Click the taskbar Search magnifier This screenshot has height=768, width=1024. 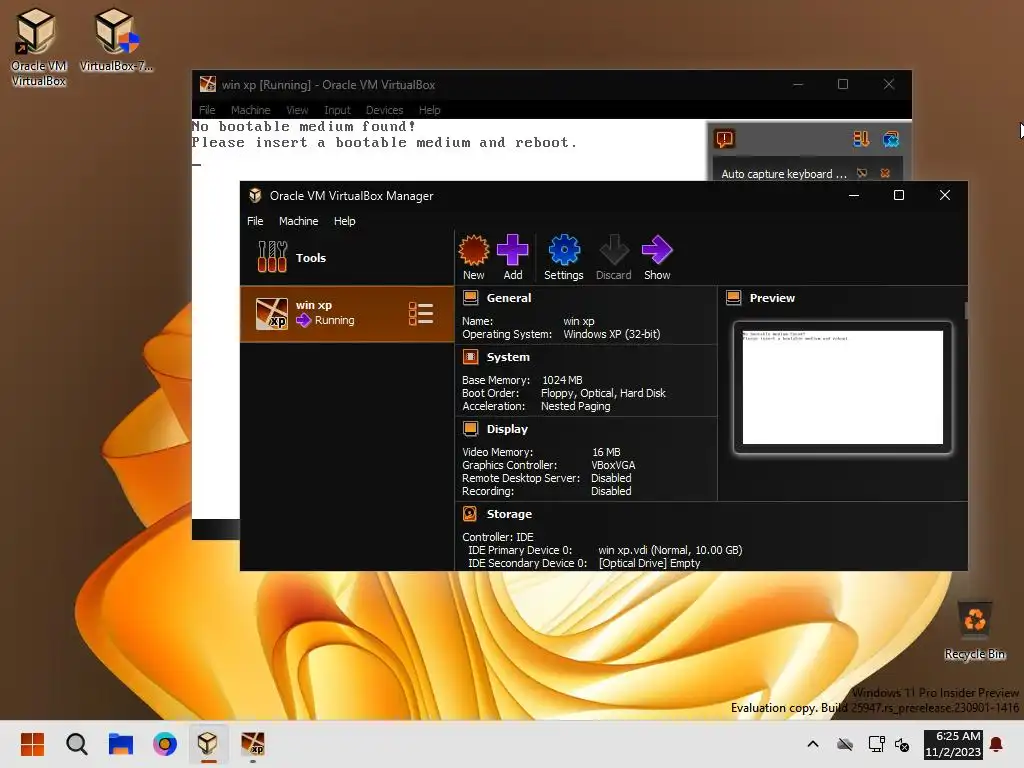click(76, 744)
